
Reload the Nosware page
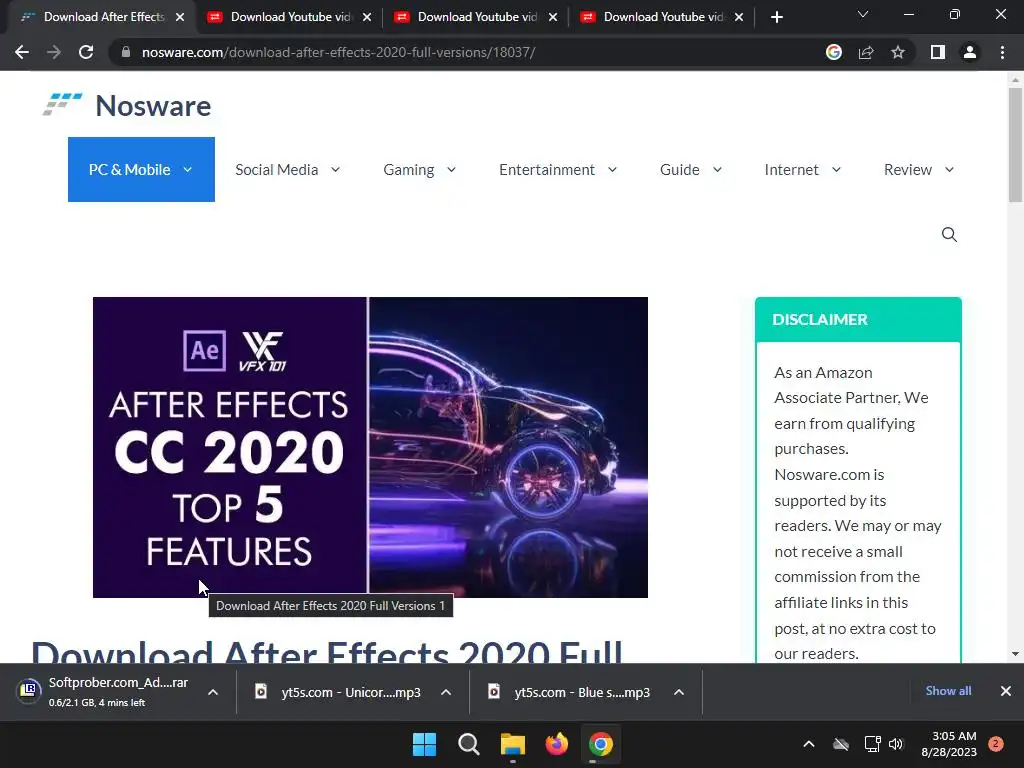86,52
